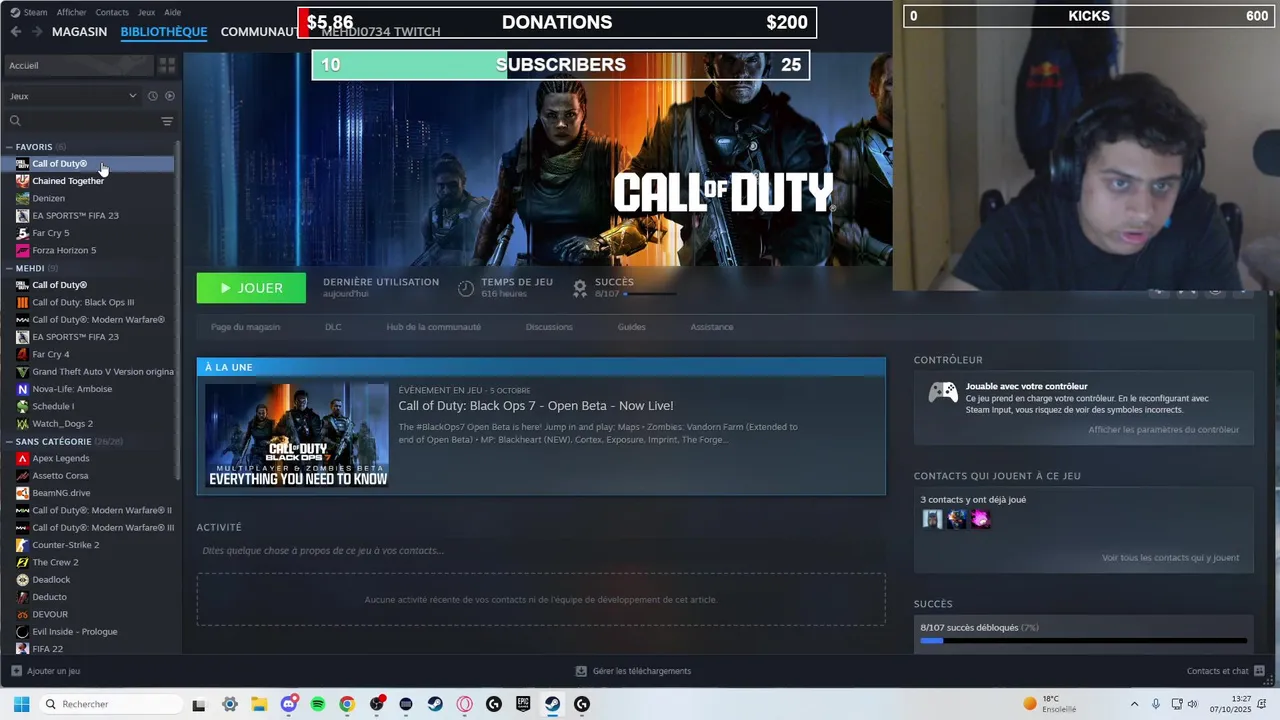
Task: Go back with the left arrow
Action: click(x=16, y=32)
